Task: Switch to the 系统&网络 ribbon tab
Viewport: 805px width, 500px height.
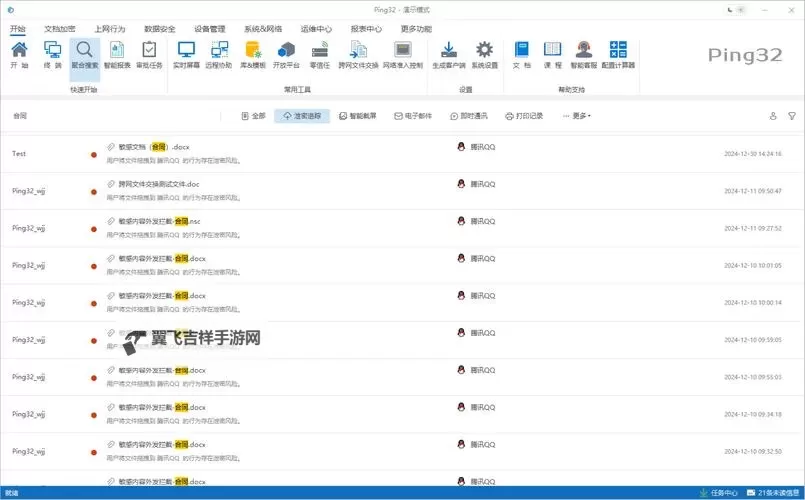Action: pyautogui.click(x=263, y=29)
